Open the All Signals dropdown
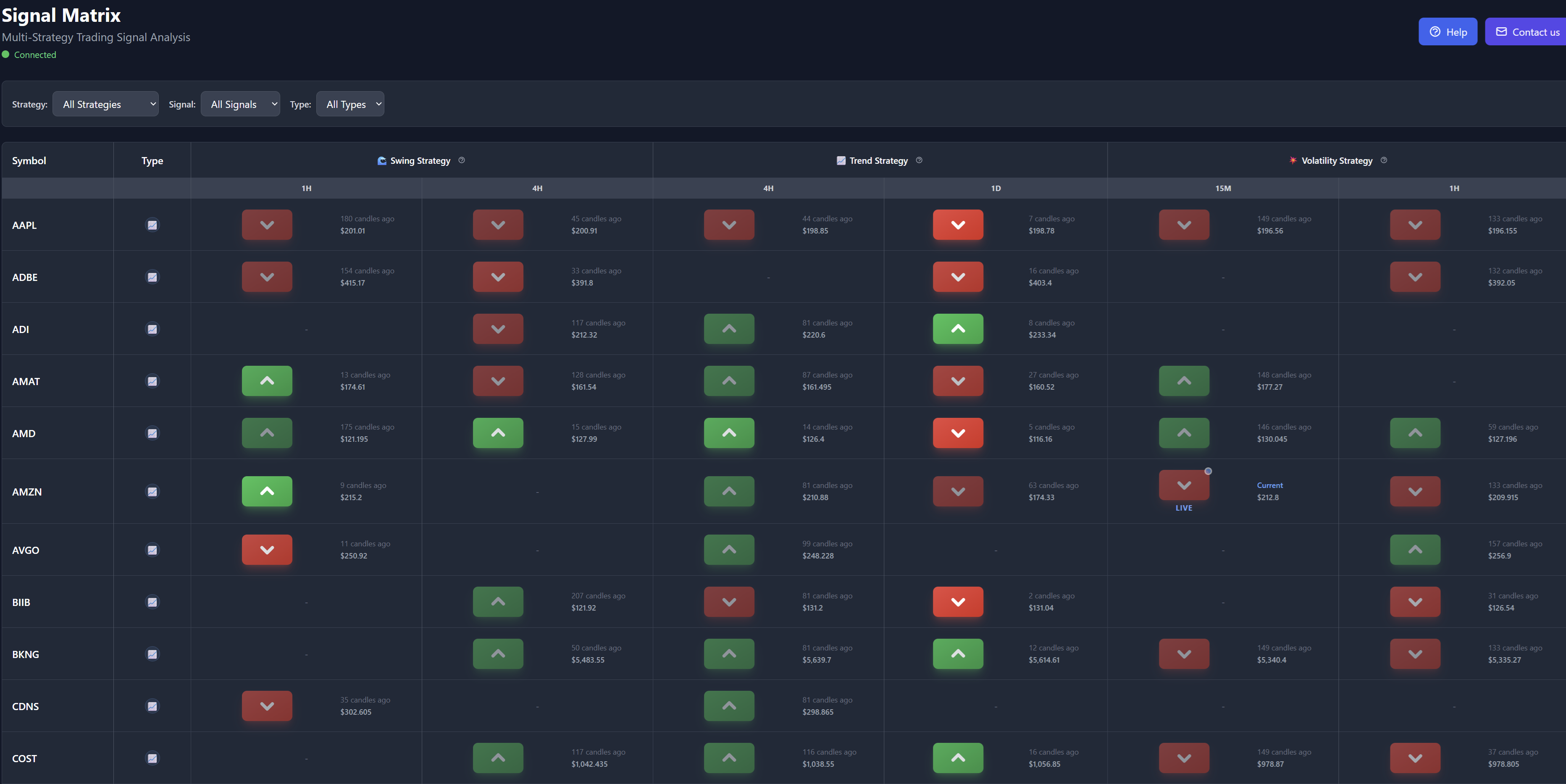Image resolution: width=1566 pixels, height=784 pixels. (x=240, y=104)
